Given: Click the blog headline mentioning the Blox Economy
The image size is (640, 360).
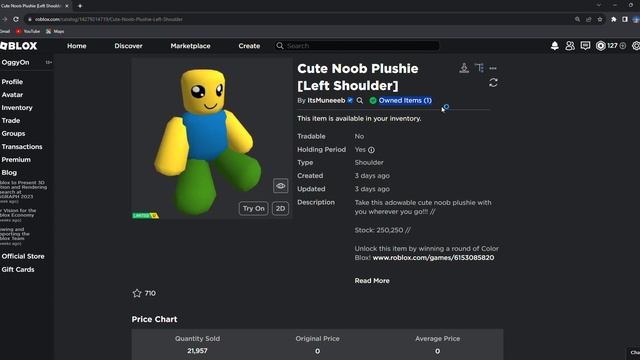Looking at the screenshot, I should (x=18, y=213).
